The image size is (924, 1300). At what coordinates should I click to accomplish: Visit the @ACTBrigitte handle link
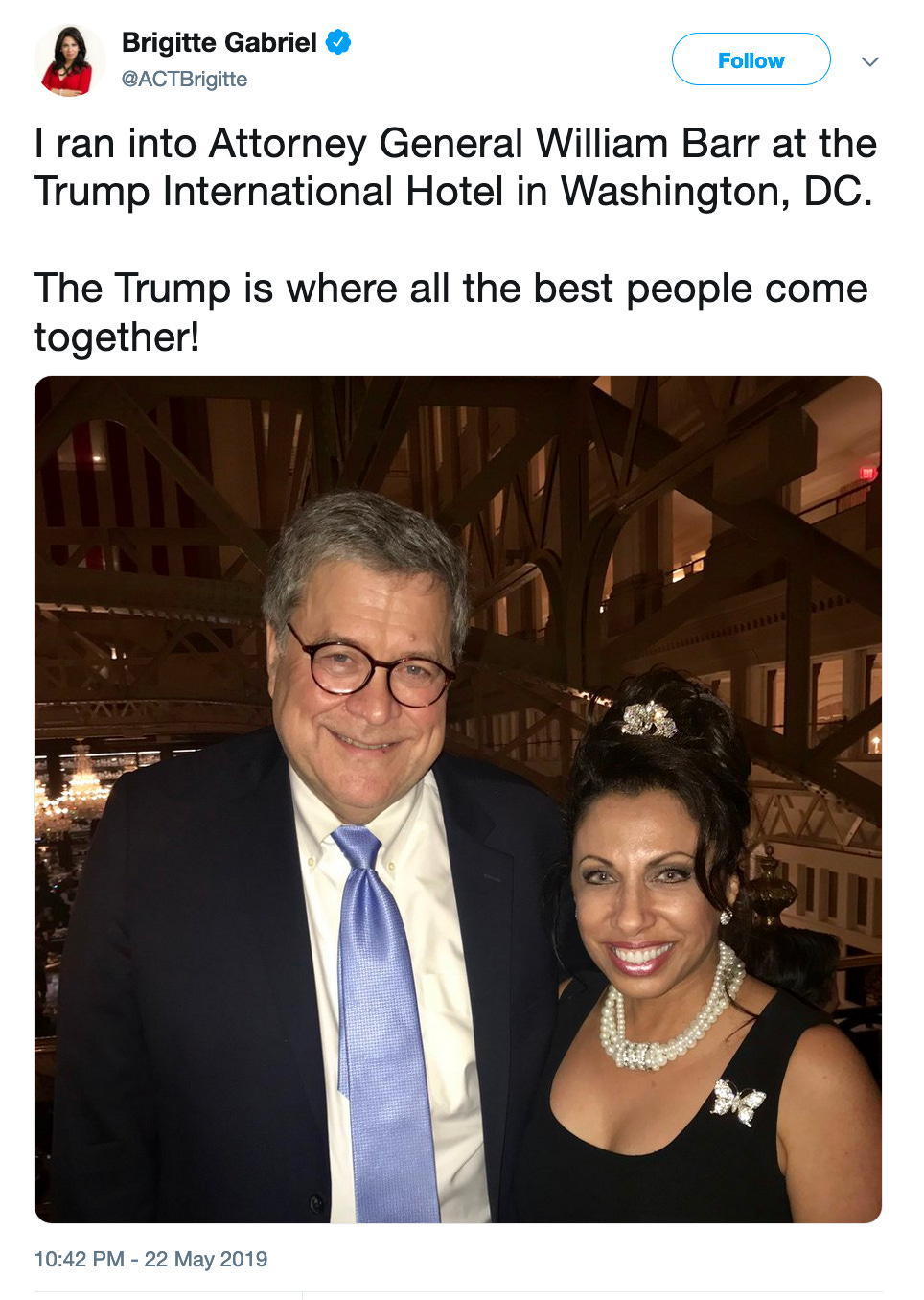[184, 80]
